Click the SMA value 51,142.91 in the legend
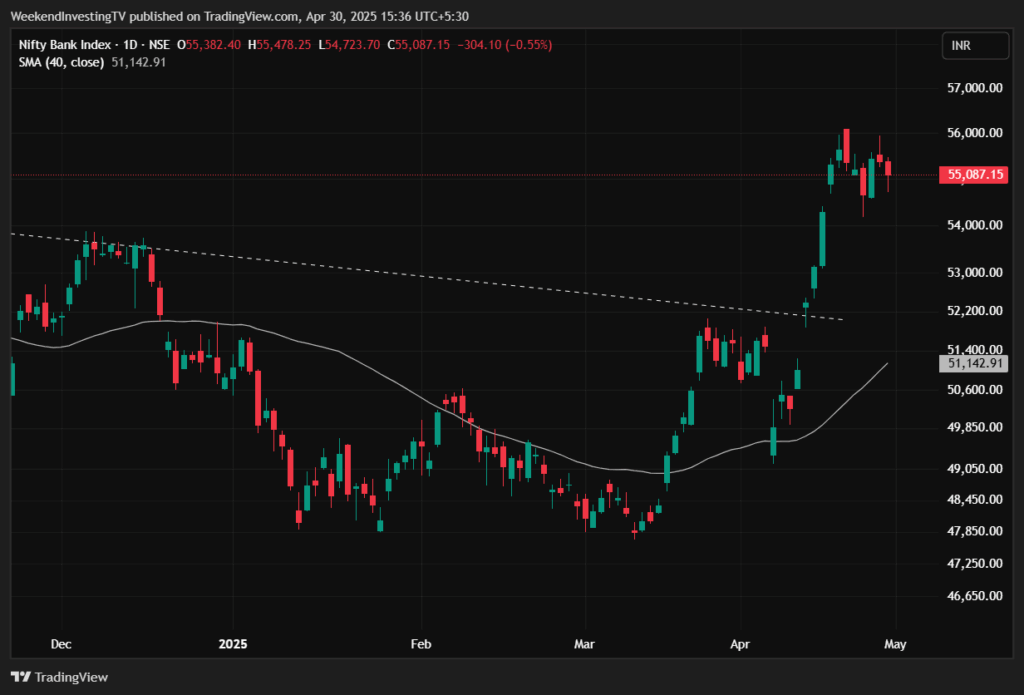 coord(138,63)
